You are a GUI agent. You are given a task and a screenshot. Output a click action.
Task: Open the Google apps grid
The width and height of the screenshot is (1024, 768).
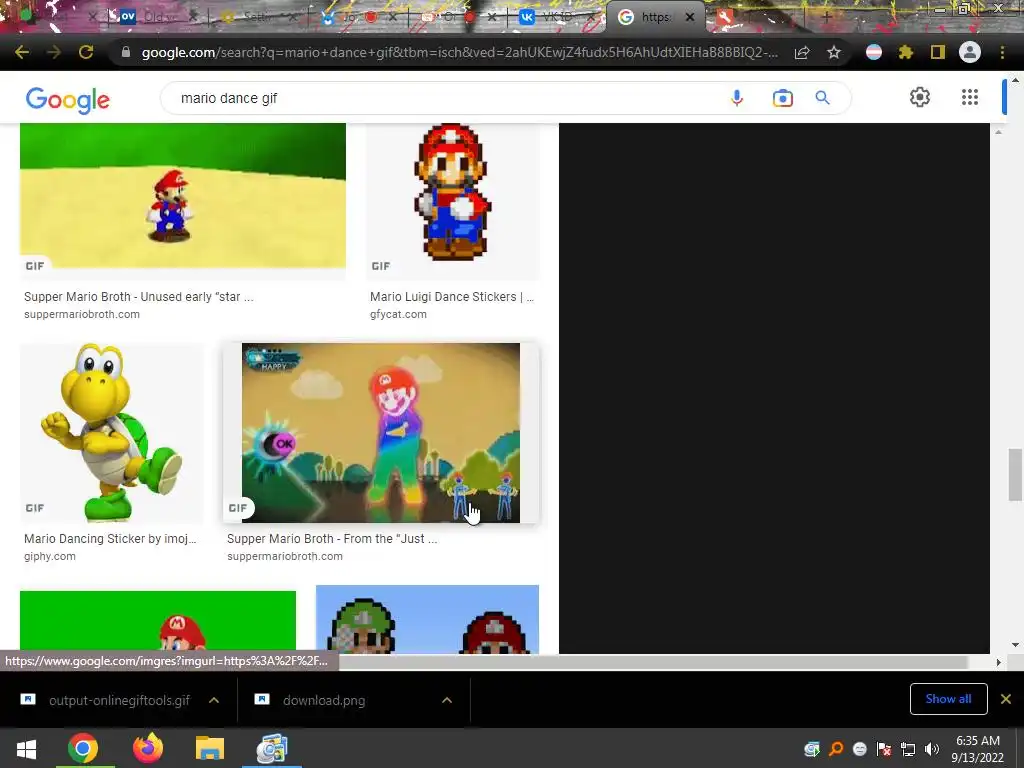[970, 97]
